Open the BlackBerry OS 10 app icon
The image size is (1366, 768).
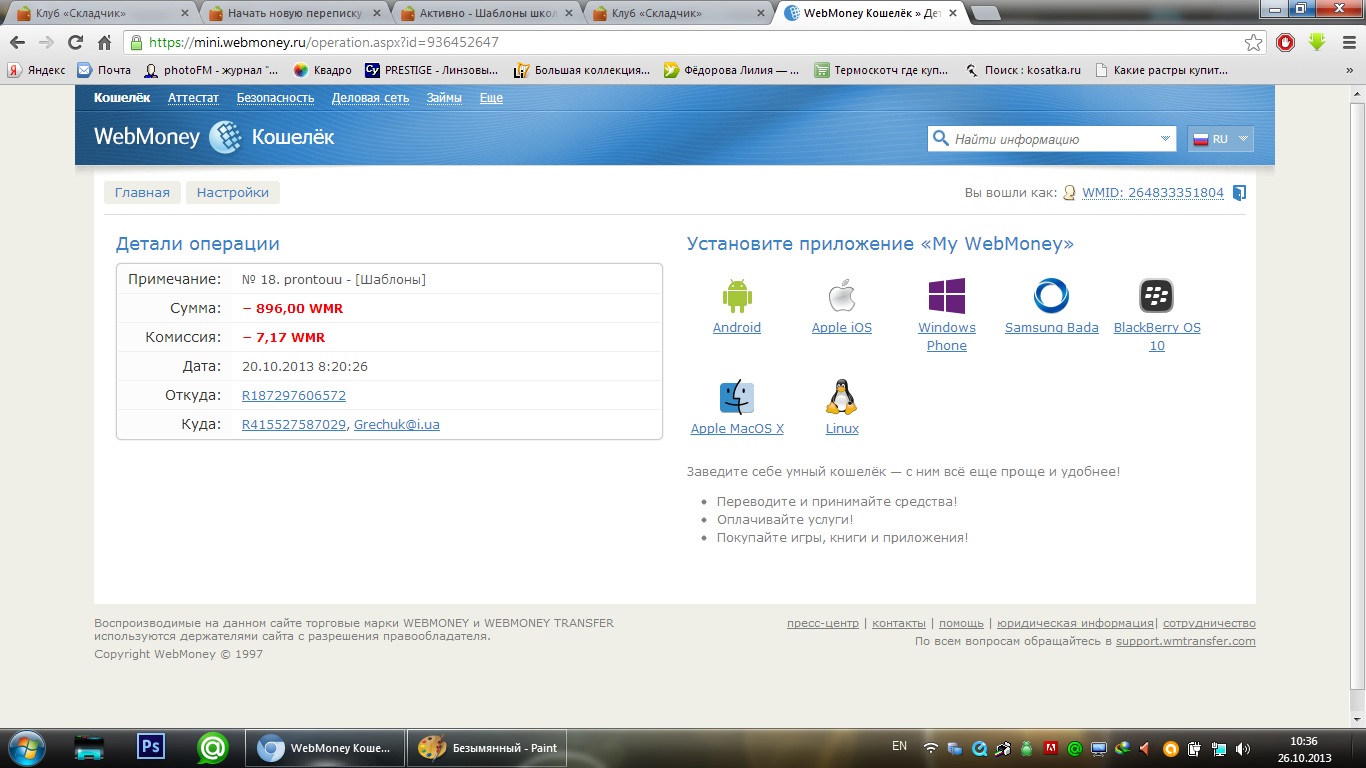click(x=1156, y=296)
